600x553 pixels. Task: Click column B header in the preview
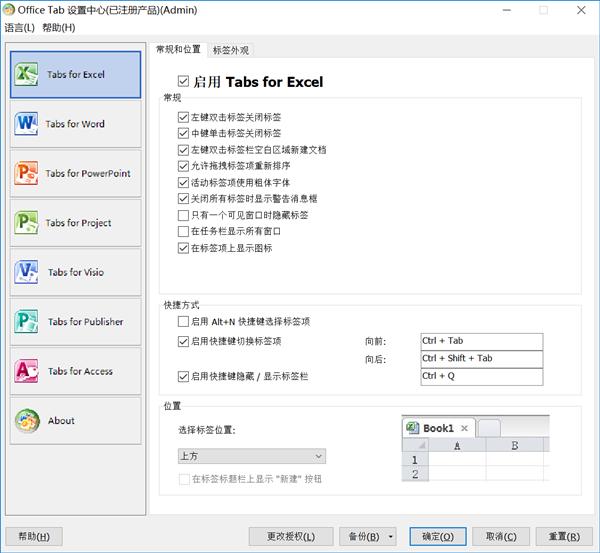coord(515,445)
